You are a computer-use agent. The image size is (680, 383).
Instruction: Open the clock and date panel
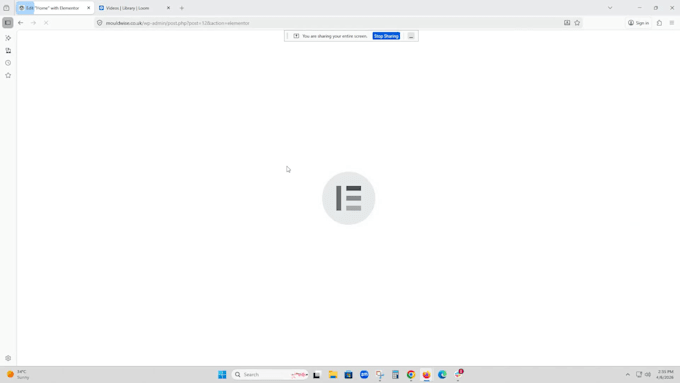(x=665, y=375)
